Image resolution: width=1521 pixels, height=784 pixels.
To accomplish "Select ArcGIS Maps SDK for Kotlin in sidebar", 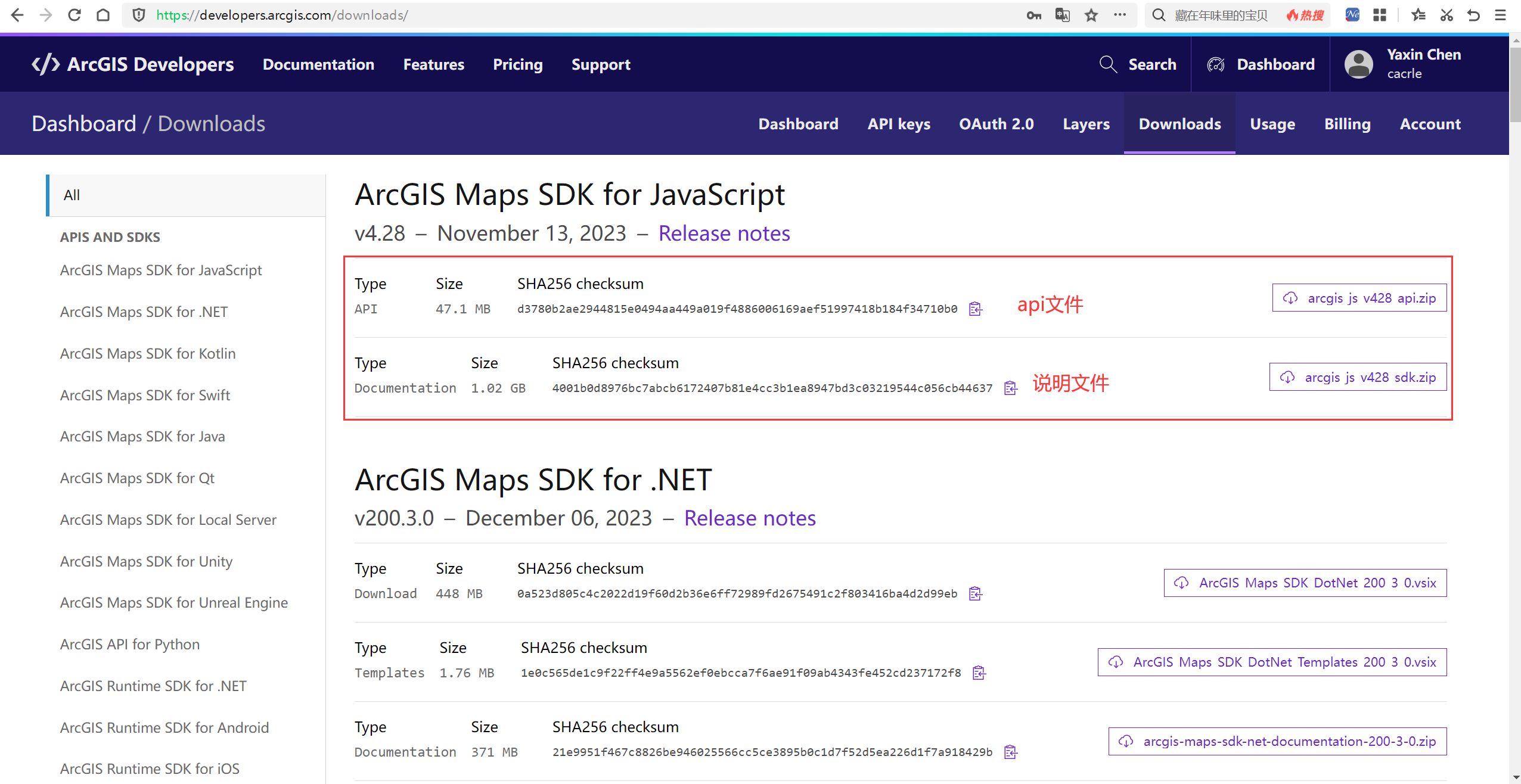I will point(148,353).
